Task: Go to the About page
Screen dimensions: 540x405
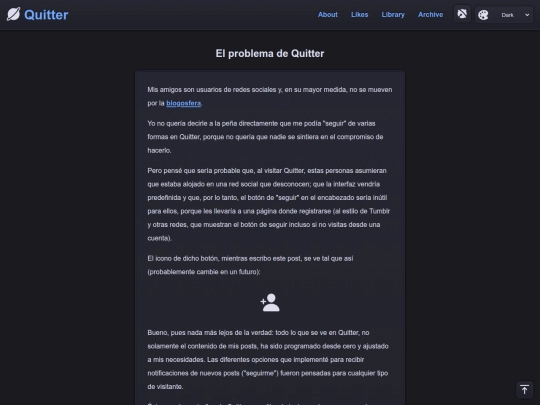Action: [328, 14]
